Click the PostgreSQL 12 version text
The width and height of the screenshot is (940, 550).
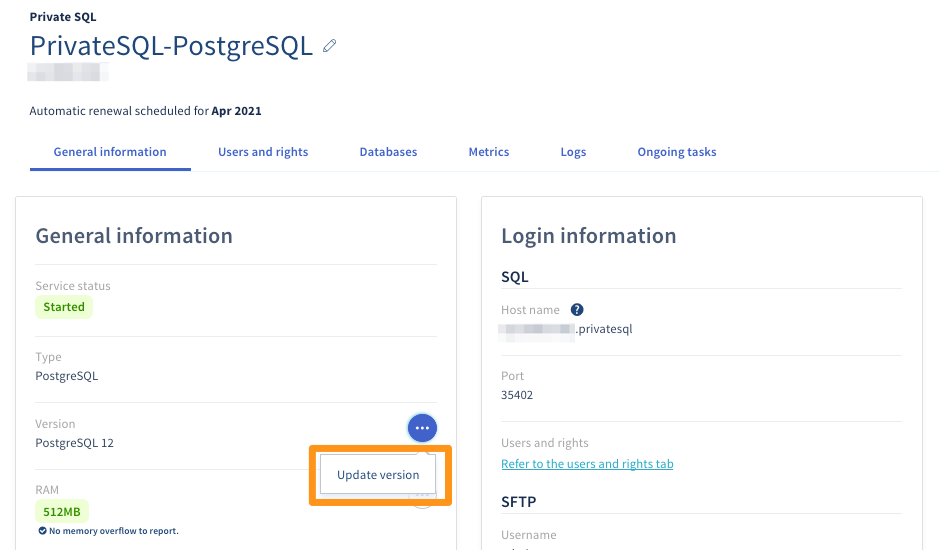[x=74, y=443]
